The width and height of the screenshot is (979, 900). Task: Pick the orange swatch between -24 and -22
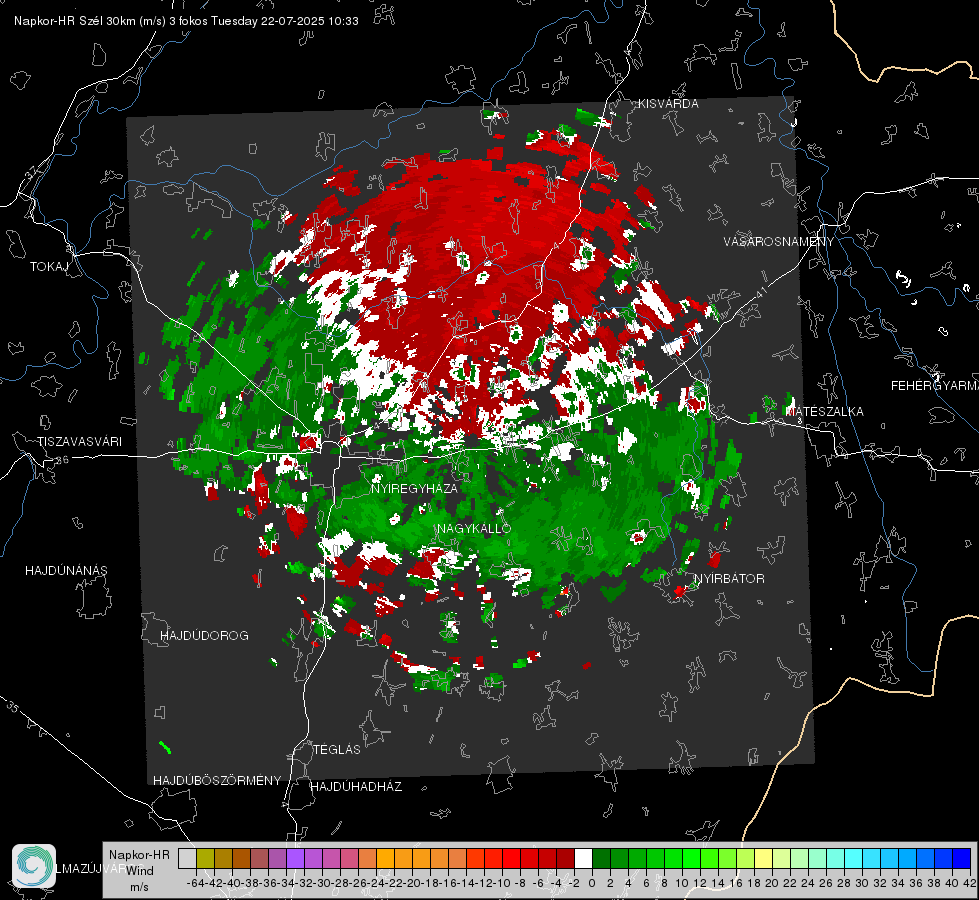385,858
